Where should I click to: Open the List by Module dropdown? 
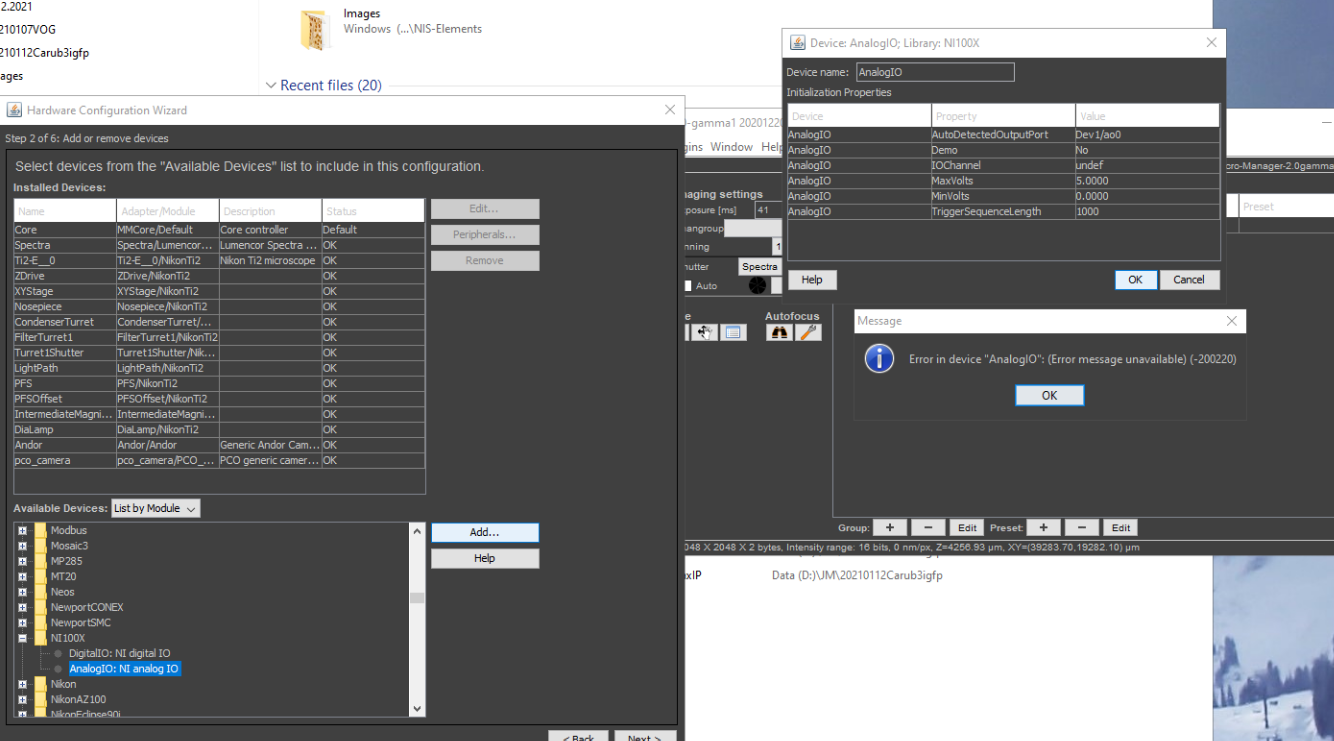[x=155, y=507]
